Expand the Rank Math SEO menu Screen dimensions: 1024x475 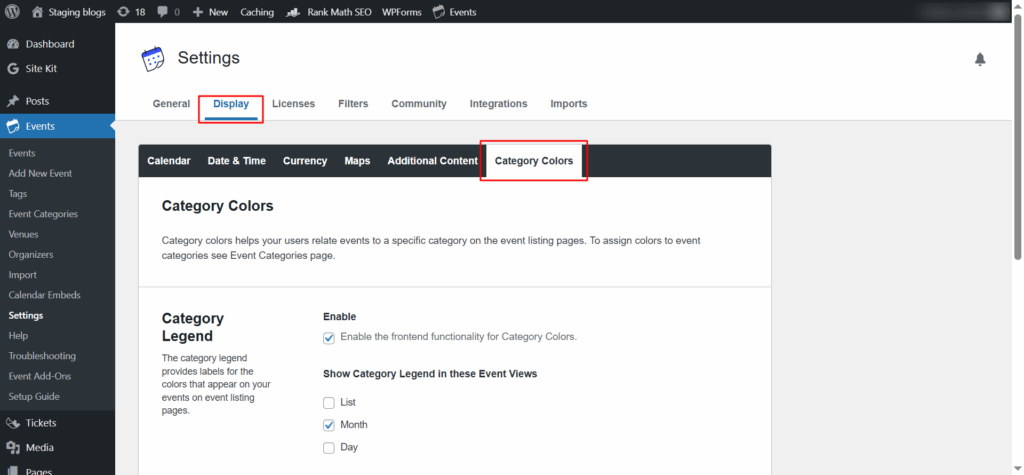pos(329,12)
